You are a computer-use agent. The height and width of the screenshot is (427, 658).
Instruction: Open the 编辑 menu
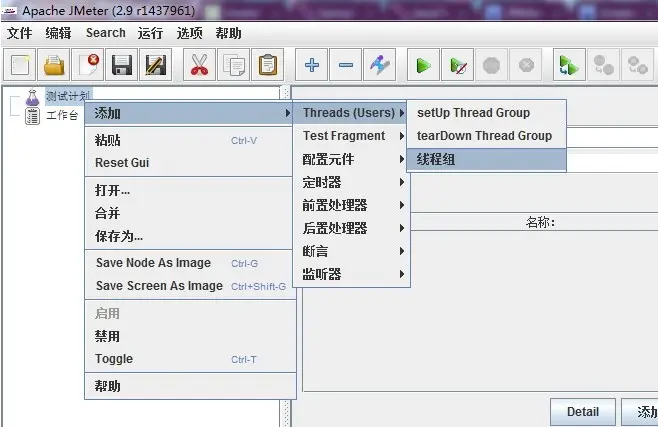58,33
